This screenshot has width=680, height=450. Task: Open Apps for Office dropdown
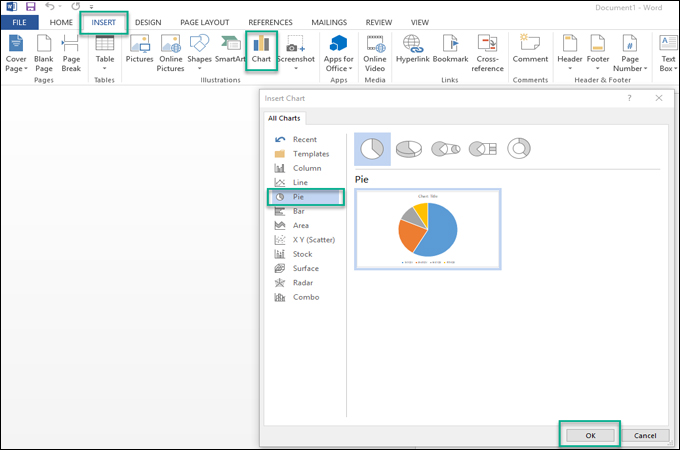(339, 54)
